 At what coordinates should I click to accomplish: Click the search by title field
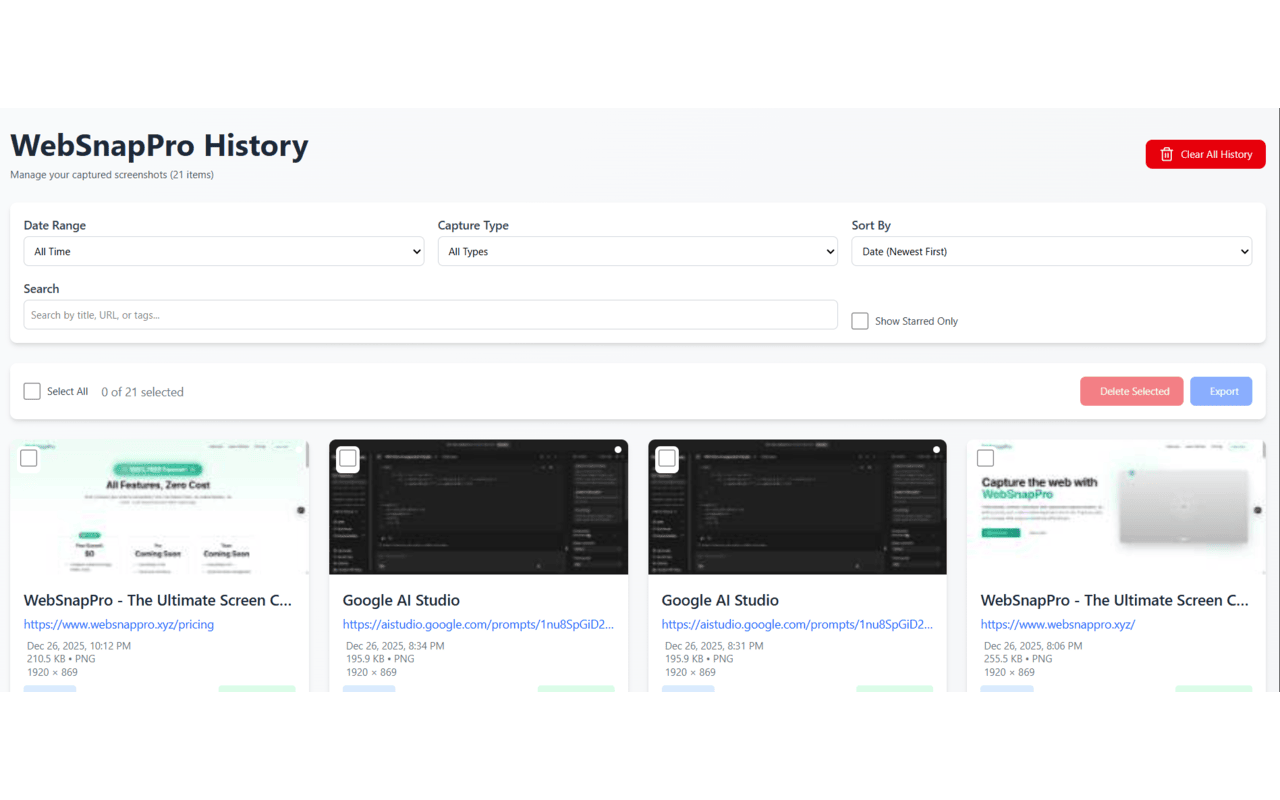[x=430, y=314]
